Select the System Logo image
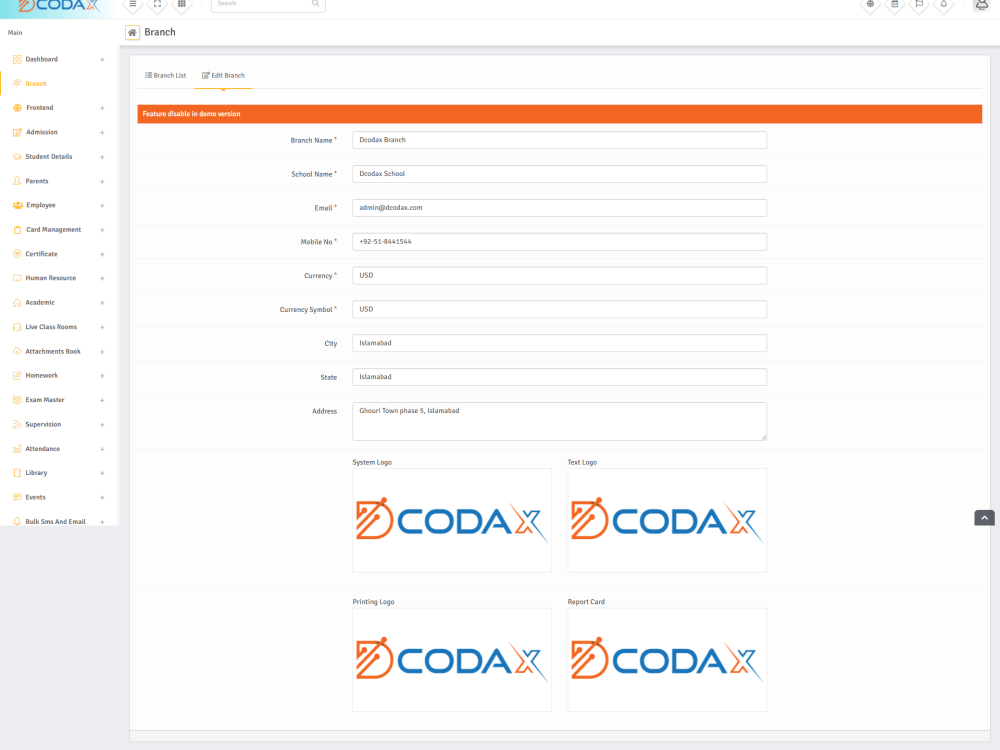1000x750 pixels. point(452,520)
